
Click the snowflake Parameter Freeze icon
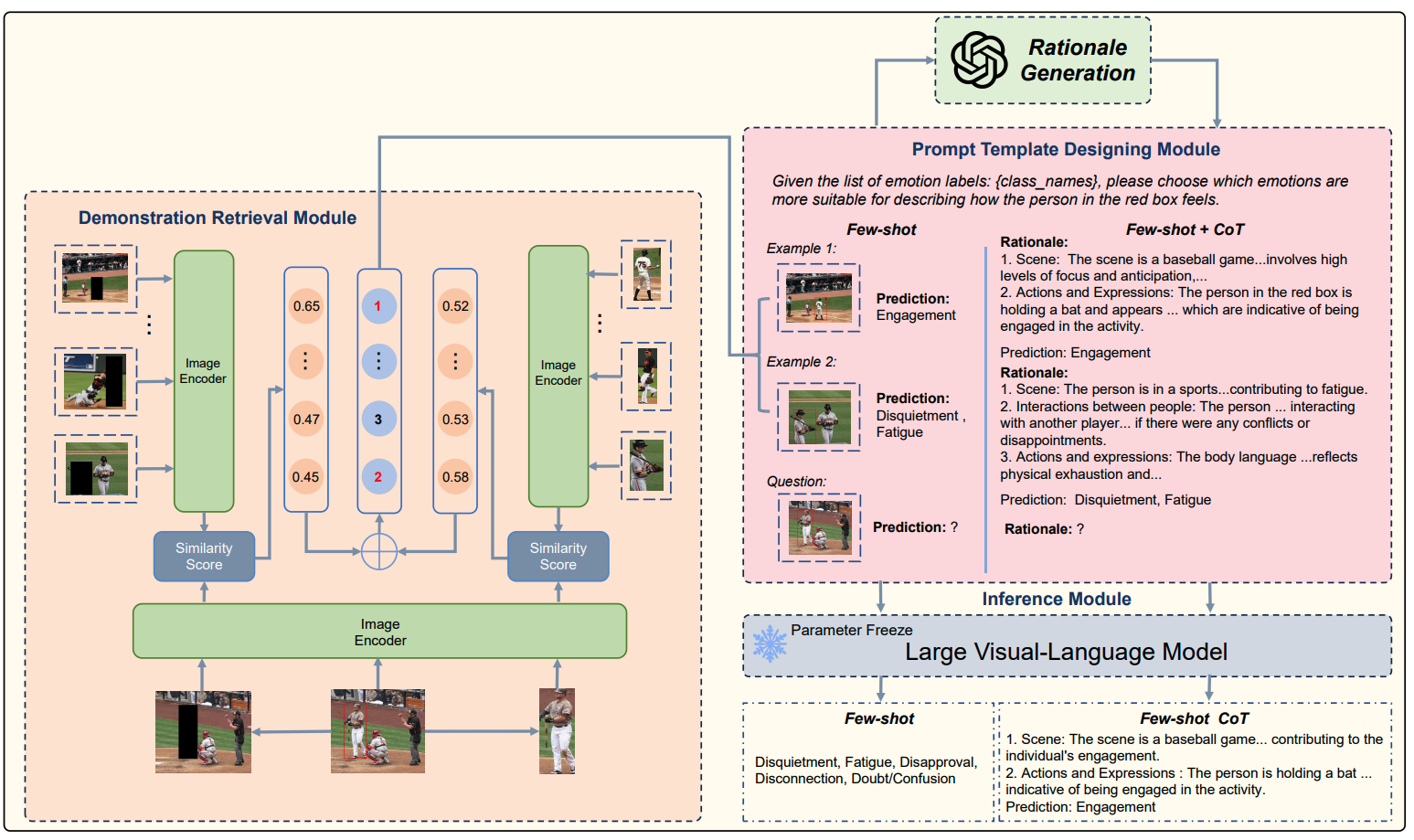(x=770, y=643)
